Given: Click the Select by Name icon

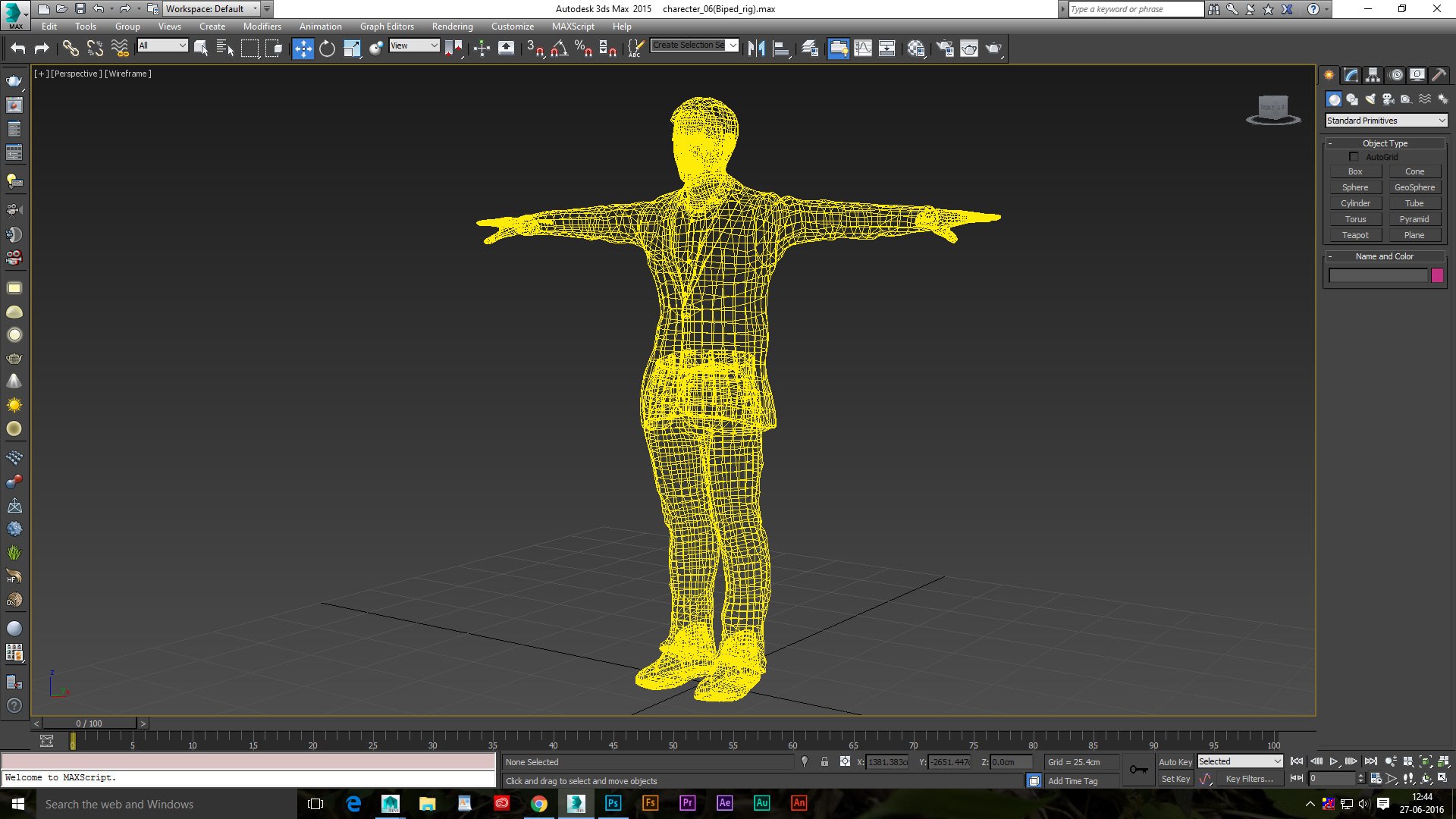Looking at the screenshot, I should (225, 49).
